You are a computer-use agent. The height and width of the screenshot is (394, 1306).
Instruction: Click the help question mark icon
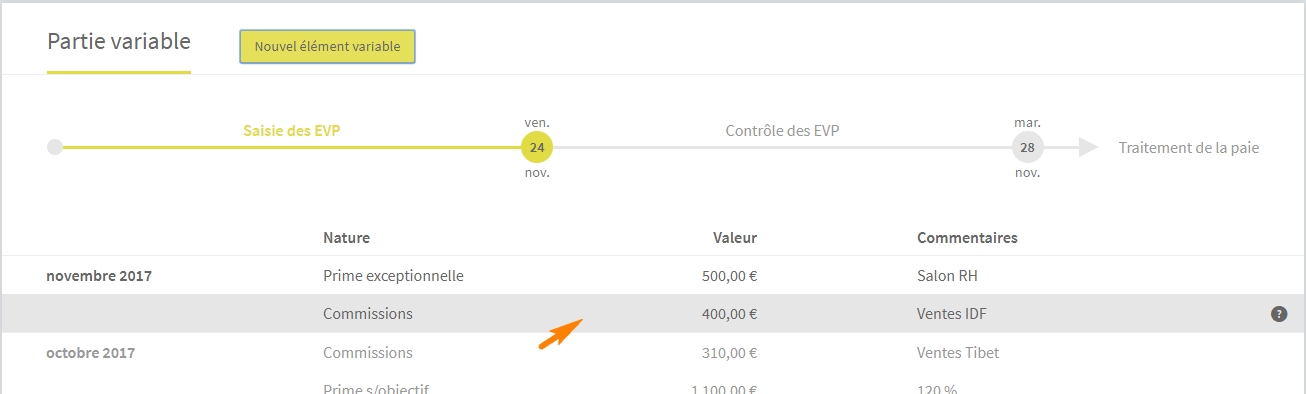coord(1278,314)
